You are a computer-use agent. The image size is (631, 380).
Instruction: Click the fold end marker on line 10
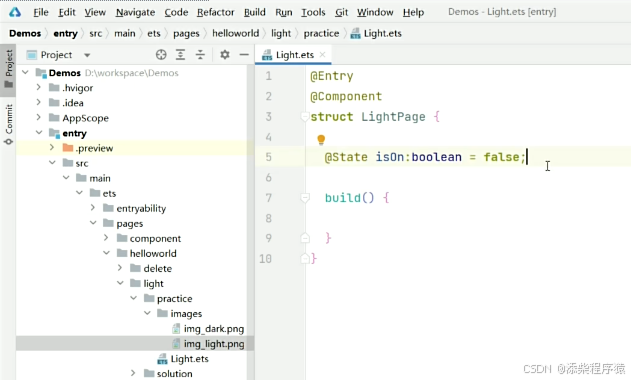click(x=305, y=258)
